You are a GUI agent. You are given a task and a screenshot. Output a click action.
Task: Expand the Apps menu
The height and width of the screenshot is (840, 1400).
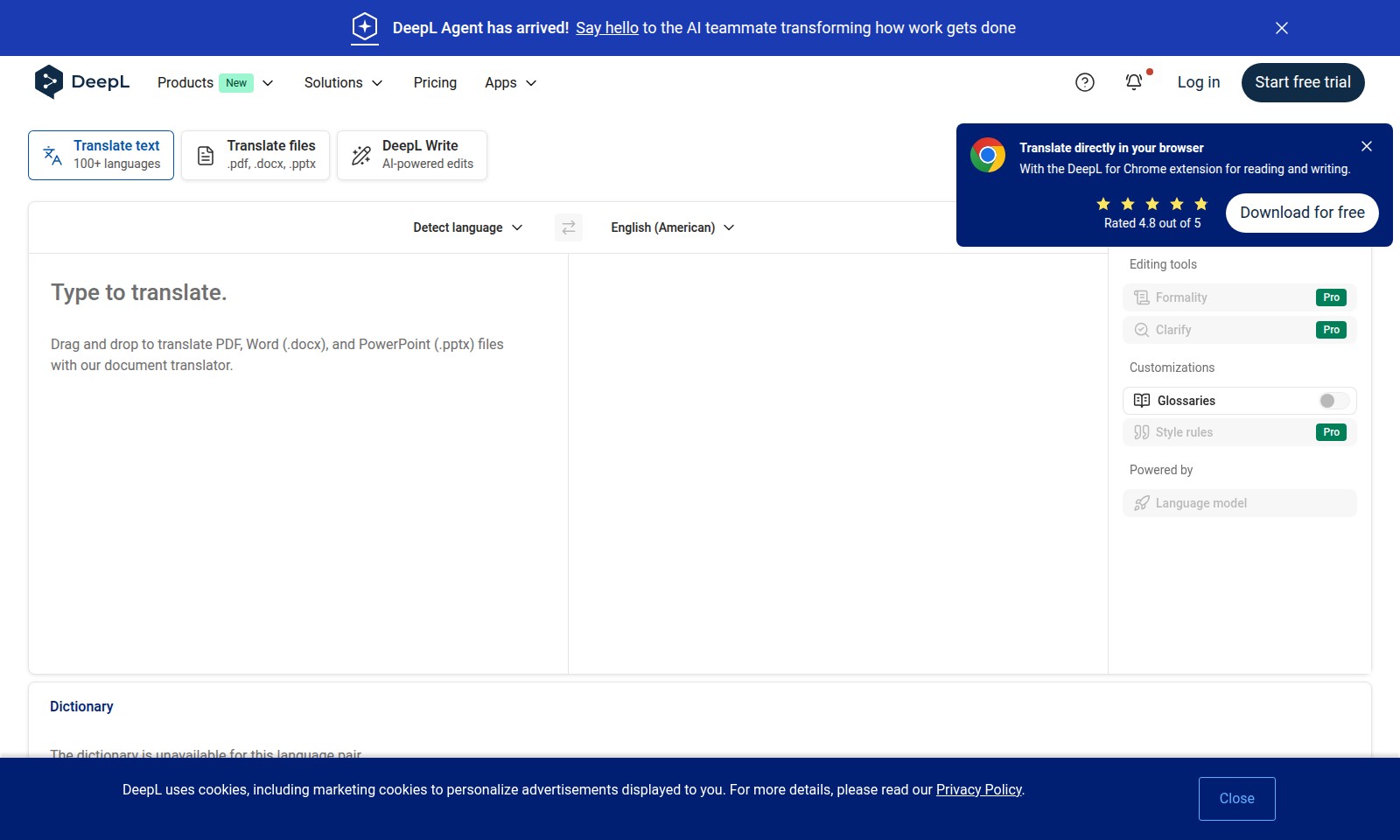point(511,82)
